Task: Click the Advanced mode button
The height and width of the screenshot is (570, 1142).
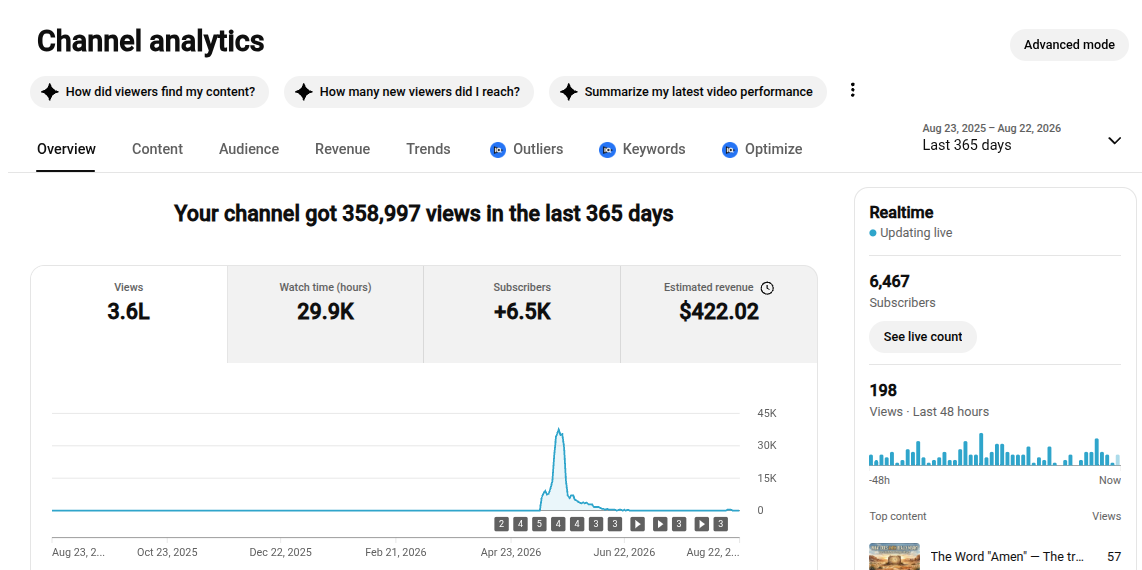Action: (x=1069, y=45)
